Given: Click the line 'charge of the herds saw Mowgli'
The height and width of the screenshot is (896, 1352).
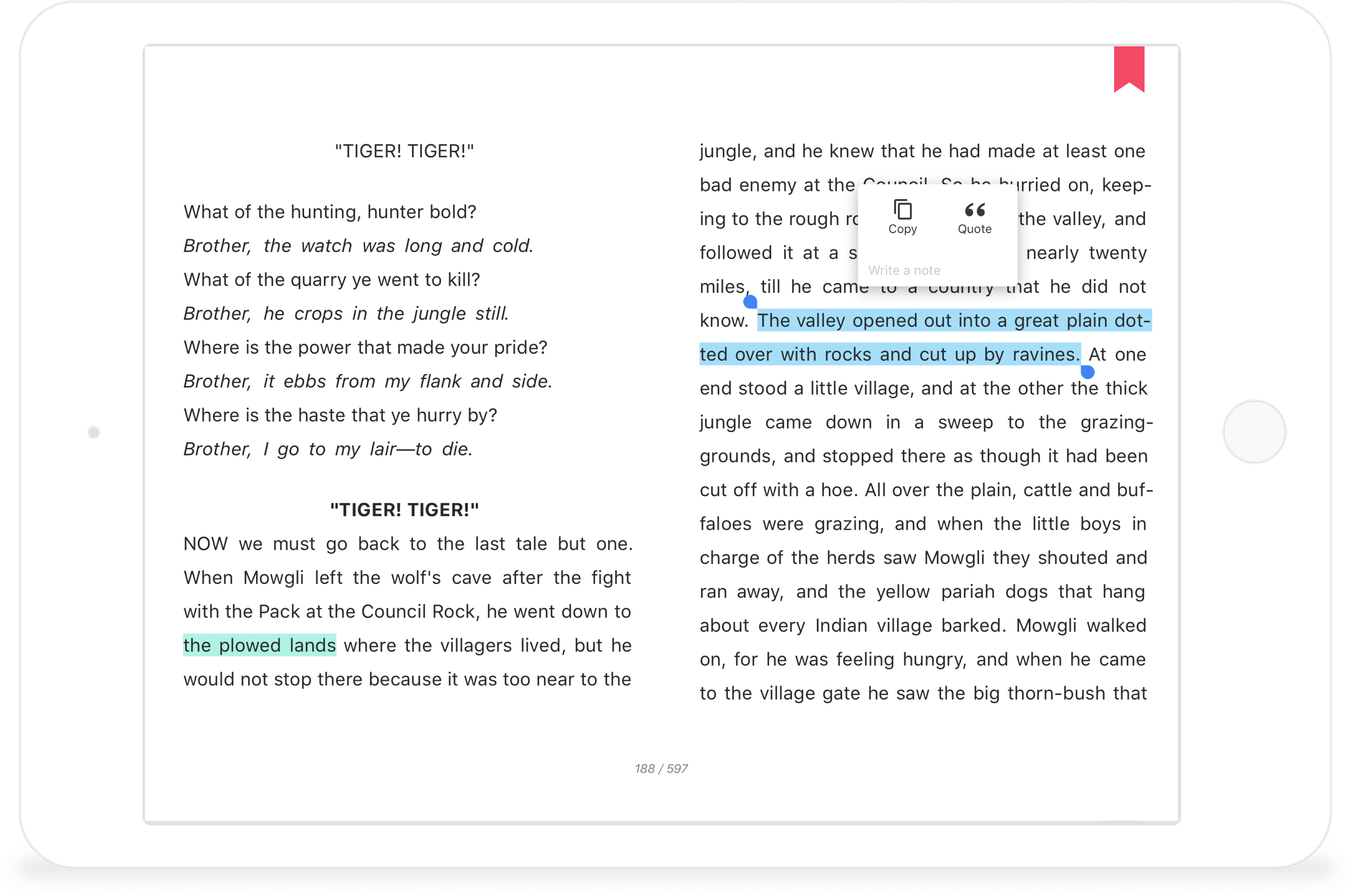Looking at the screenshot, I should [x=923, y=558].
